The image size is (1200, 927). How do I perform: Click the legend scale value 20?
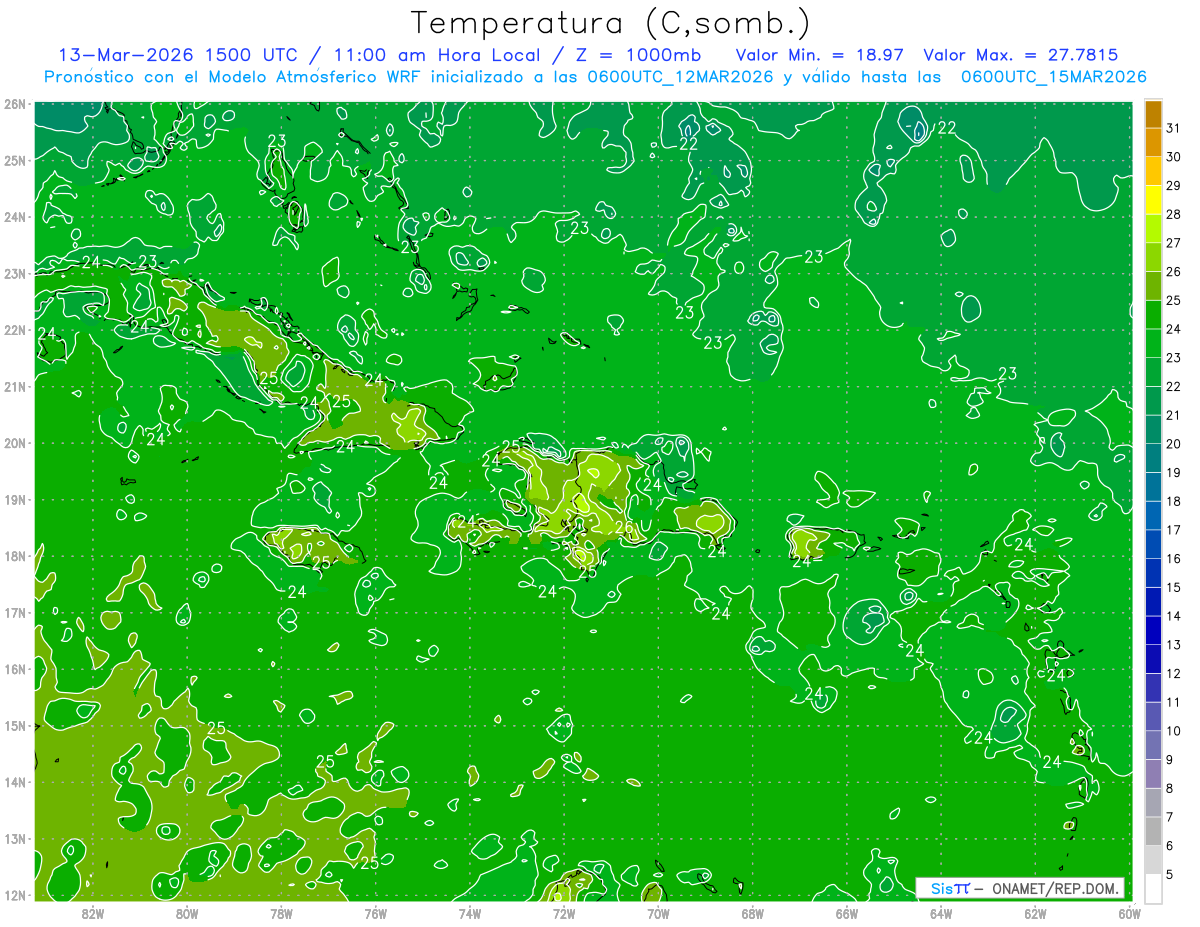(x=1173, y=444)
